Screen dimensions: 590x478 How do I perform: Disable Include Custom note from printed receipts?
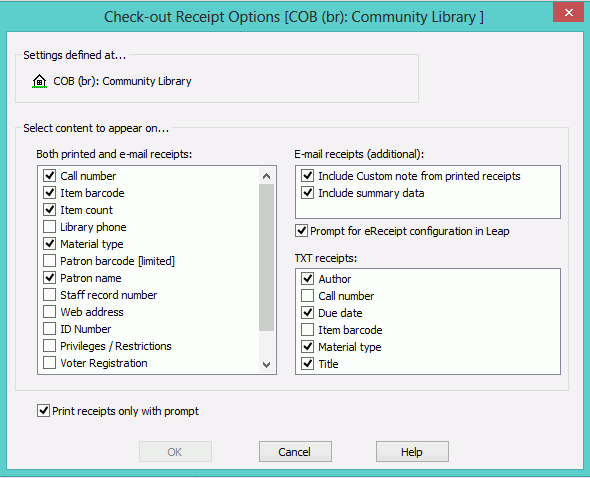(x=307, y=176)
